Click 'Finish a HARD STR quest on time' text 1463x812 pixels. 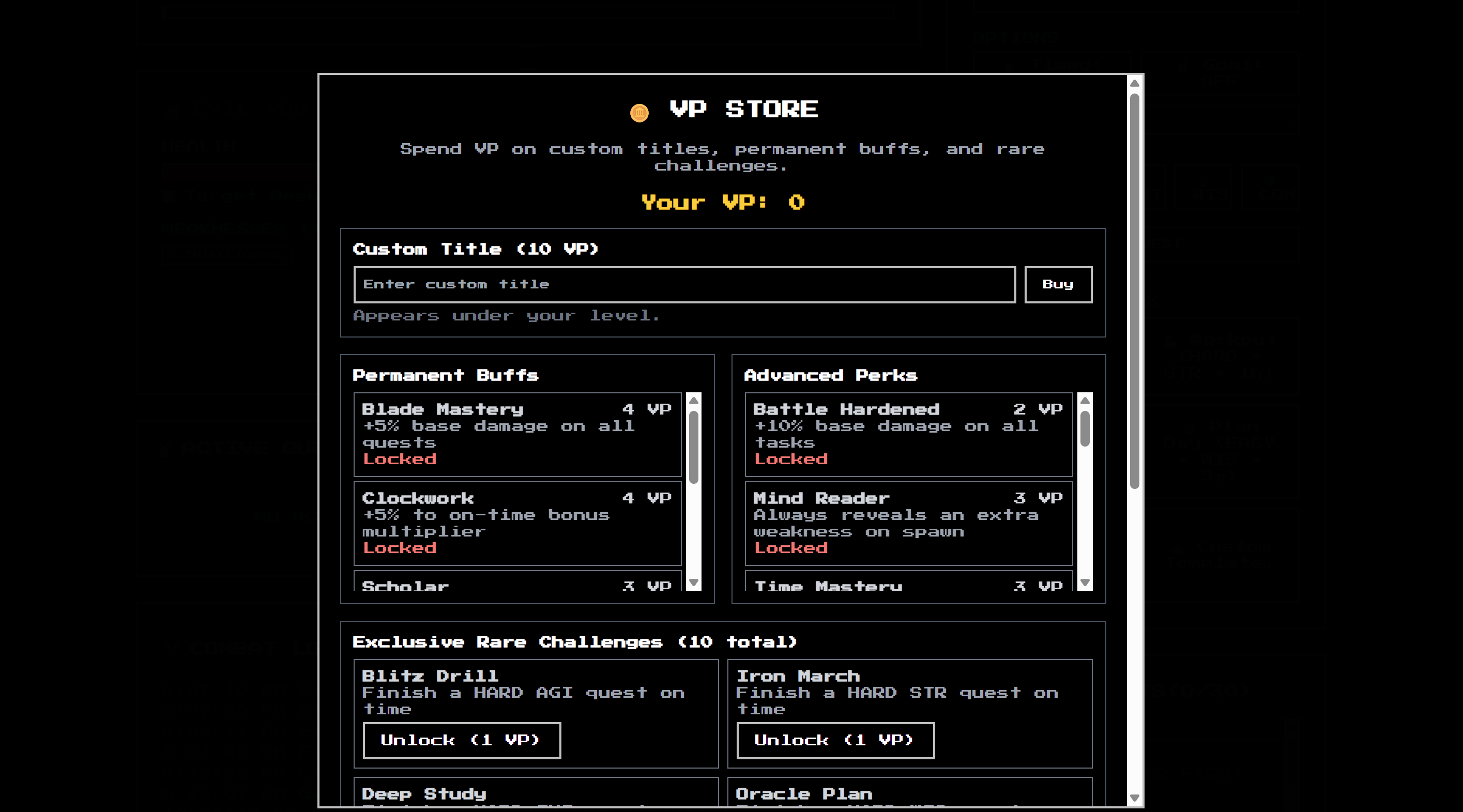[897, 701]
